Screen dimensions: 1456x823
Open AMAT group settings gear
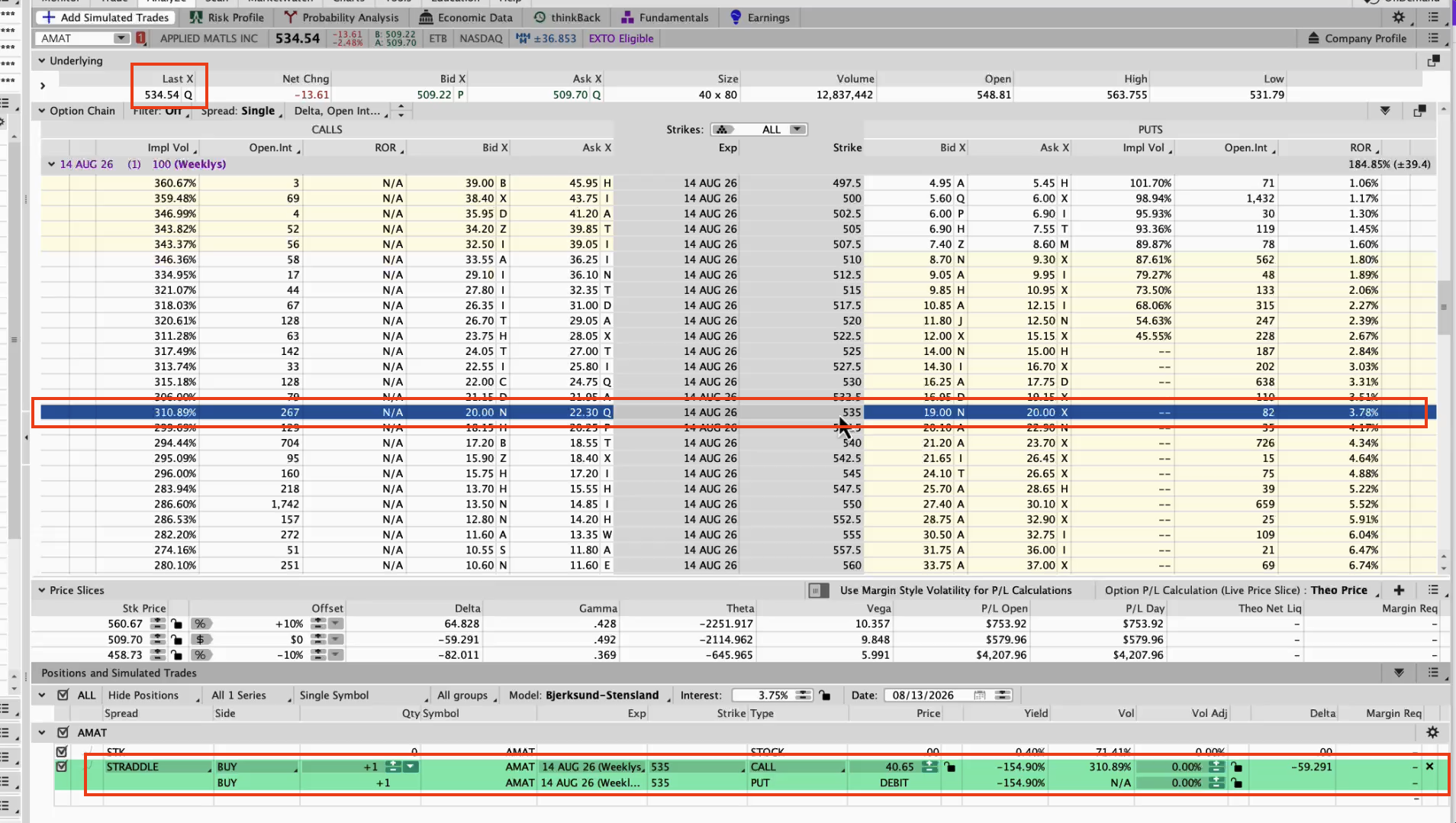1432,732
